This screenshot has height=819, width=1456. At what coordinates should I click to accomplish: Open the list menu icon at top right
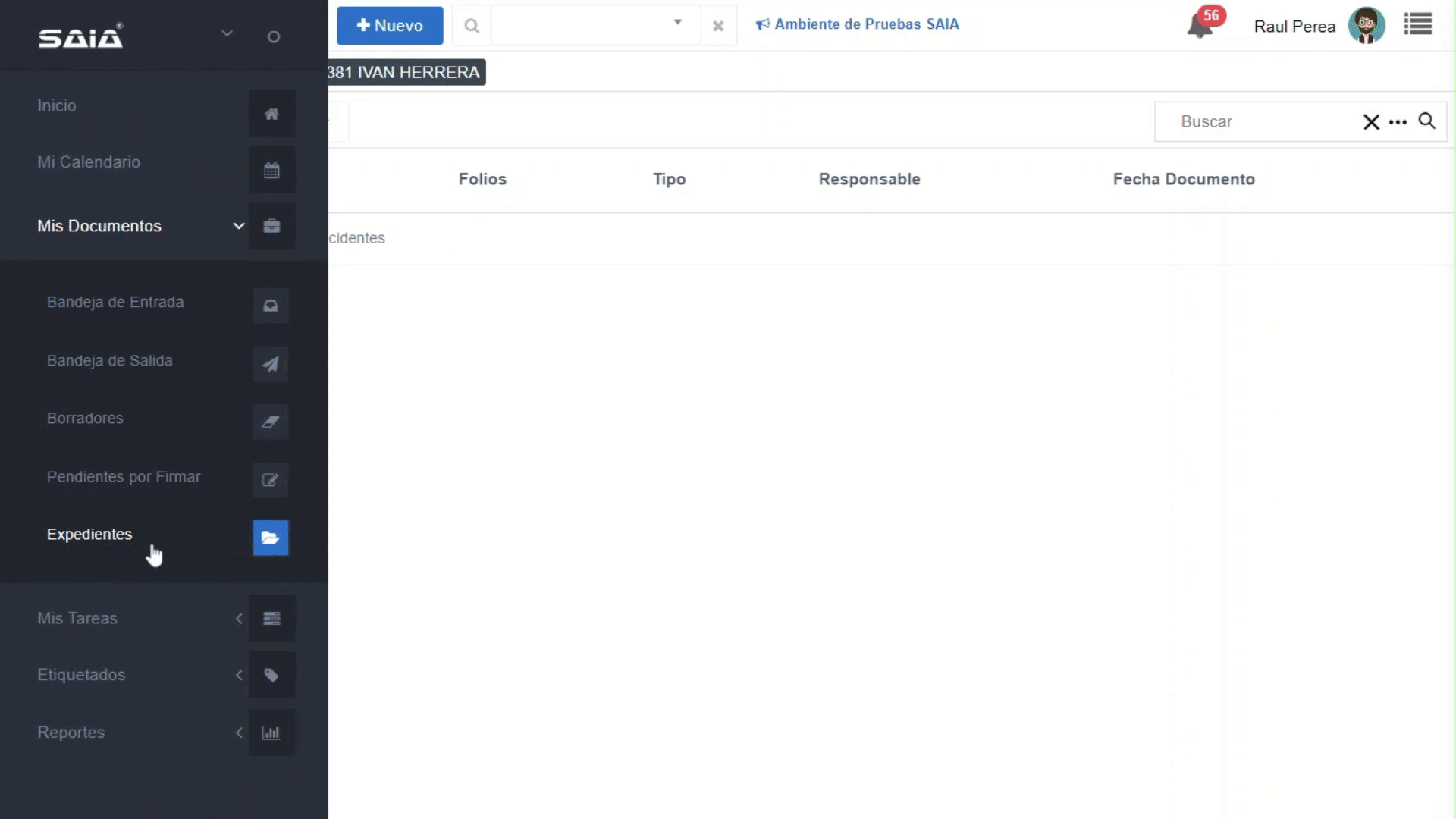1417,24
